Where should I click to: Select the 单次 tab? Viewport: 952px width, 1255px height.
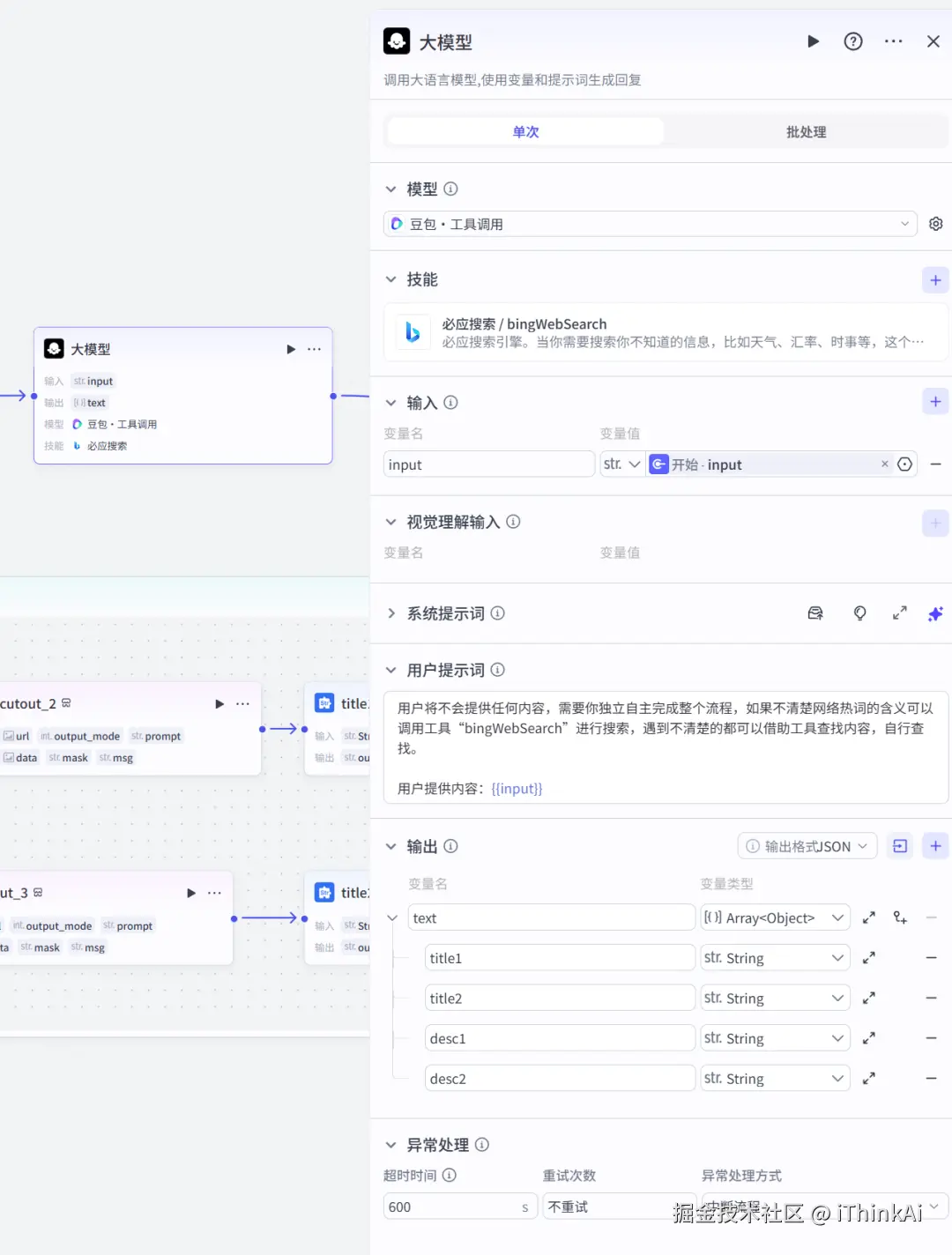[524, 131]
